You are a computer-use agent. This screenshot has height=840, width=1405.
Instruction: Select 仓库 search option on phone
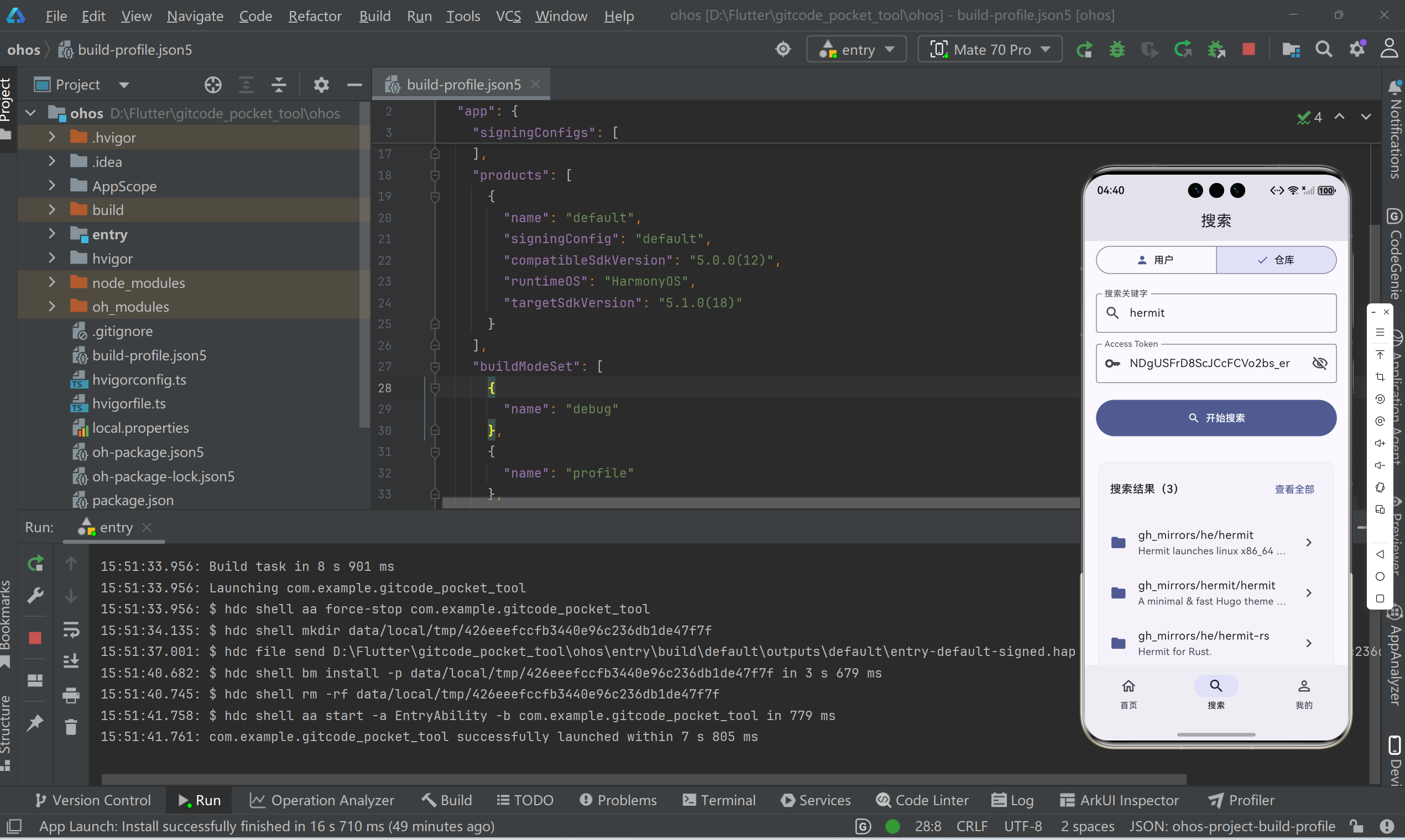pyautogui.click(x=1277, y=259)
